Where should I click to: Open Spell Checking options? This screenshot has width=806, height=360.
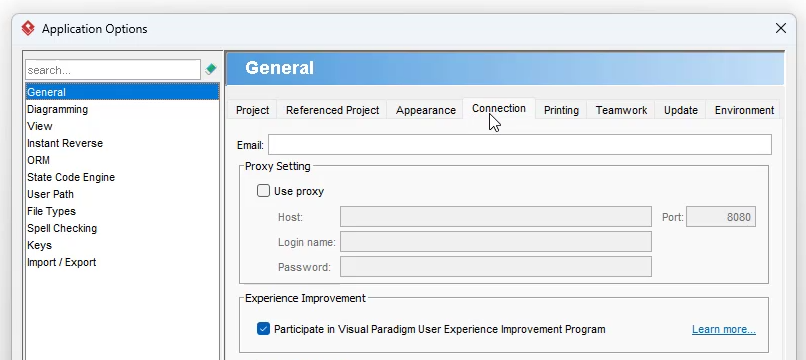pyautogui.click(x=122, y=228)
